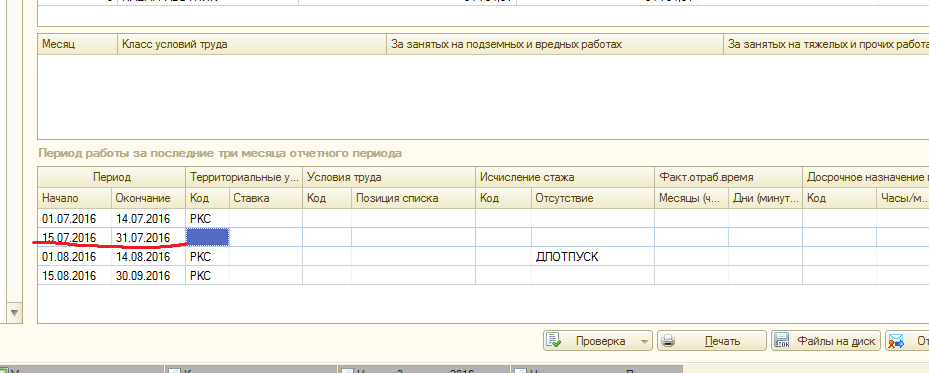Open the Проверка dropdown arrow
Viewport: 929px width, 373px height.
(643, 342)
